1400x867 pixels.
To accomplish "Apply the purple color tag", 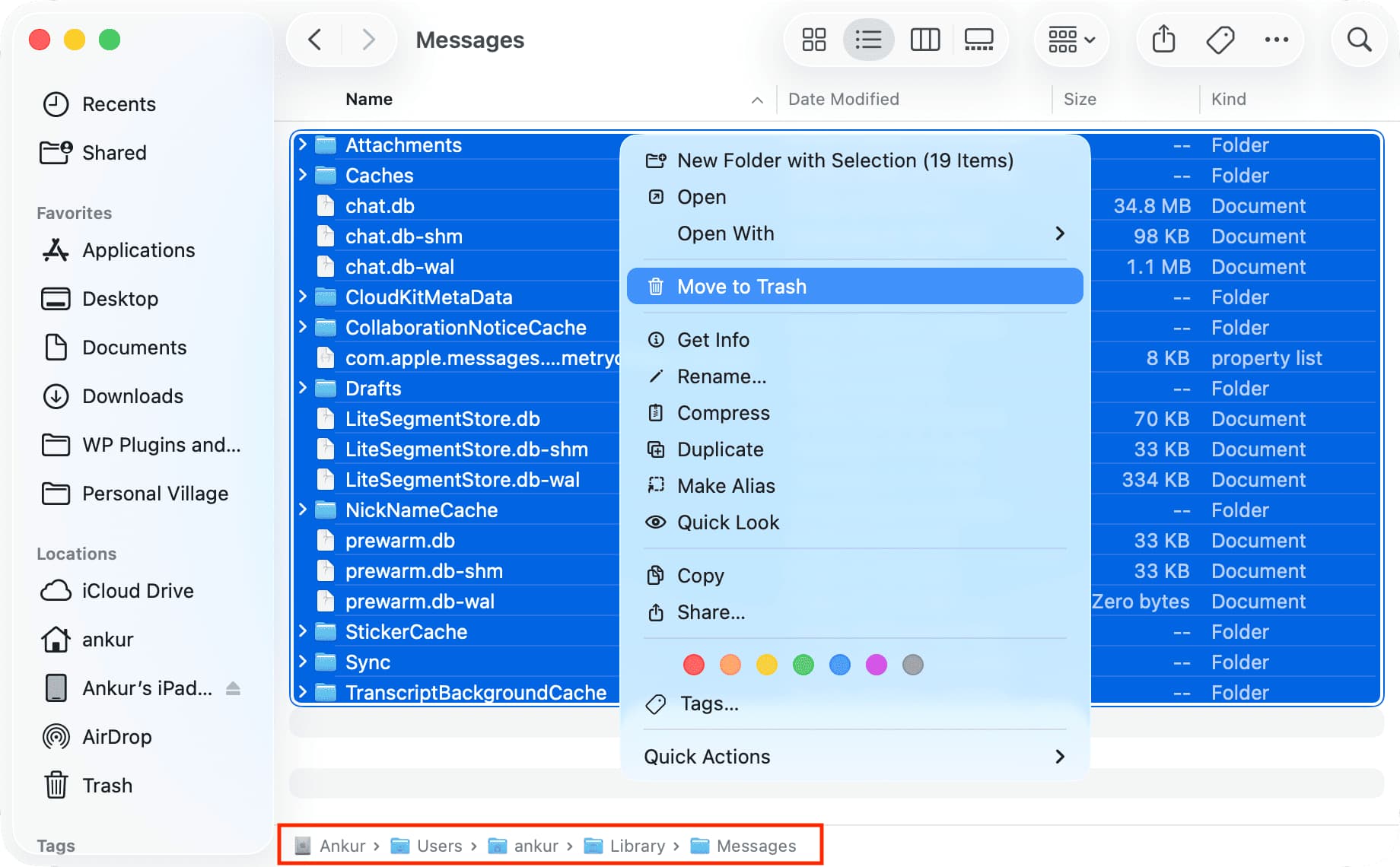I will click(876, 665).
